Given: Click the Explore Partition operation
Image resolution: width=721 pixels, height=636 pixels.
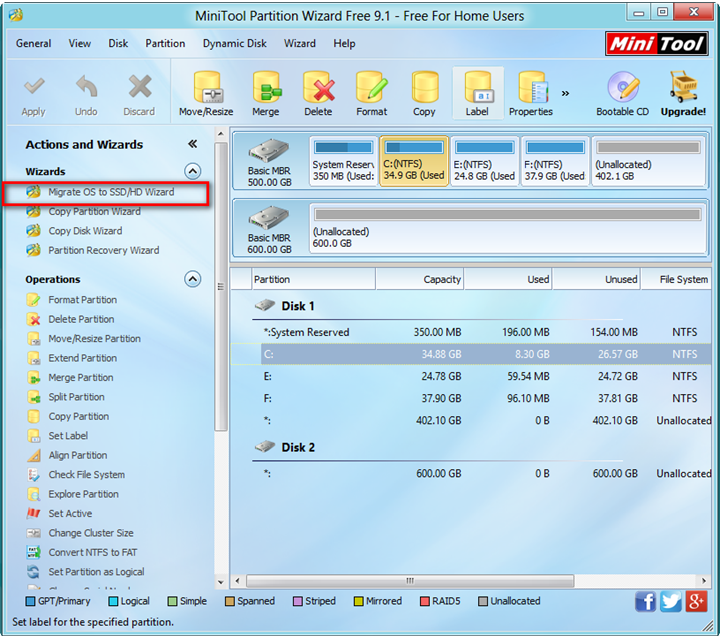Looking at the screenshot, I should [73, 494].
